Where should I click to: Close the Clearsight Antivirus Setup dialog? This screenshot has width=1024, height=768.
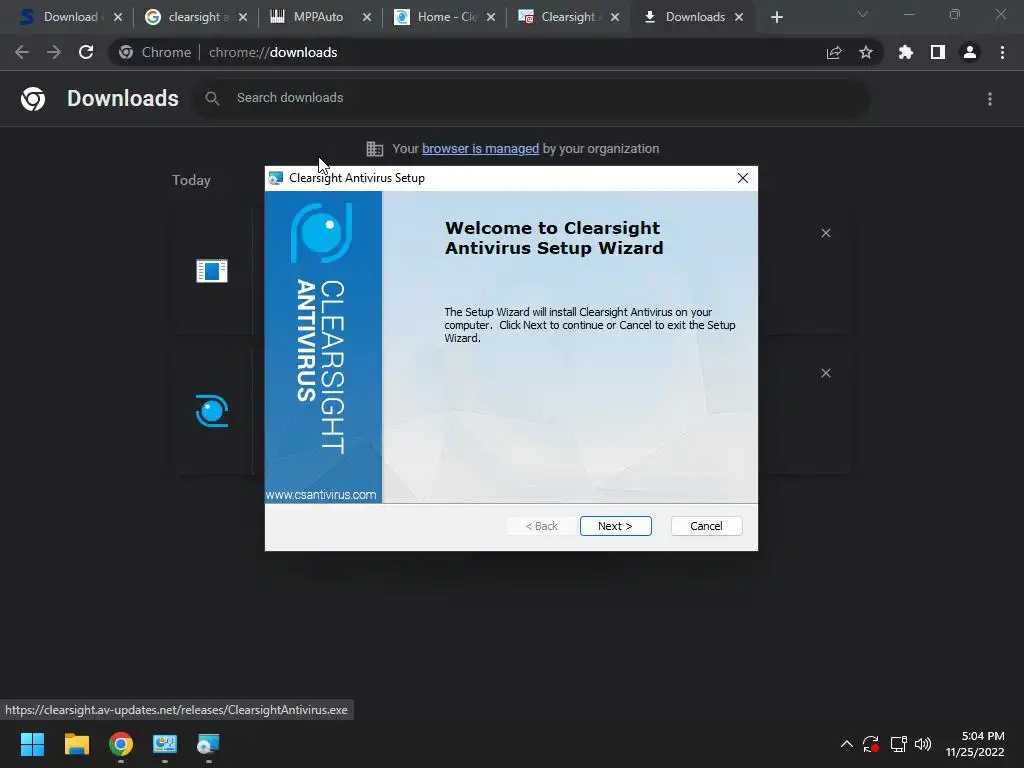[743, 178]
